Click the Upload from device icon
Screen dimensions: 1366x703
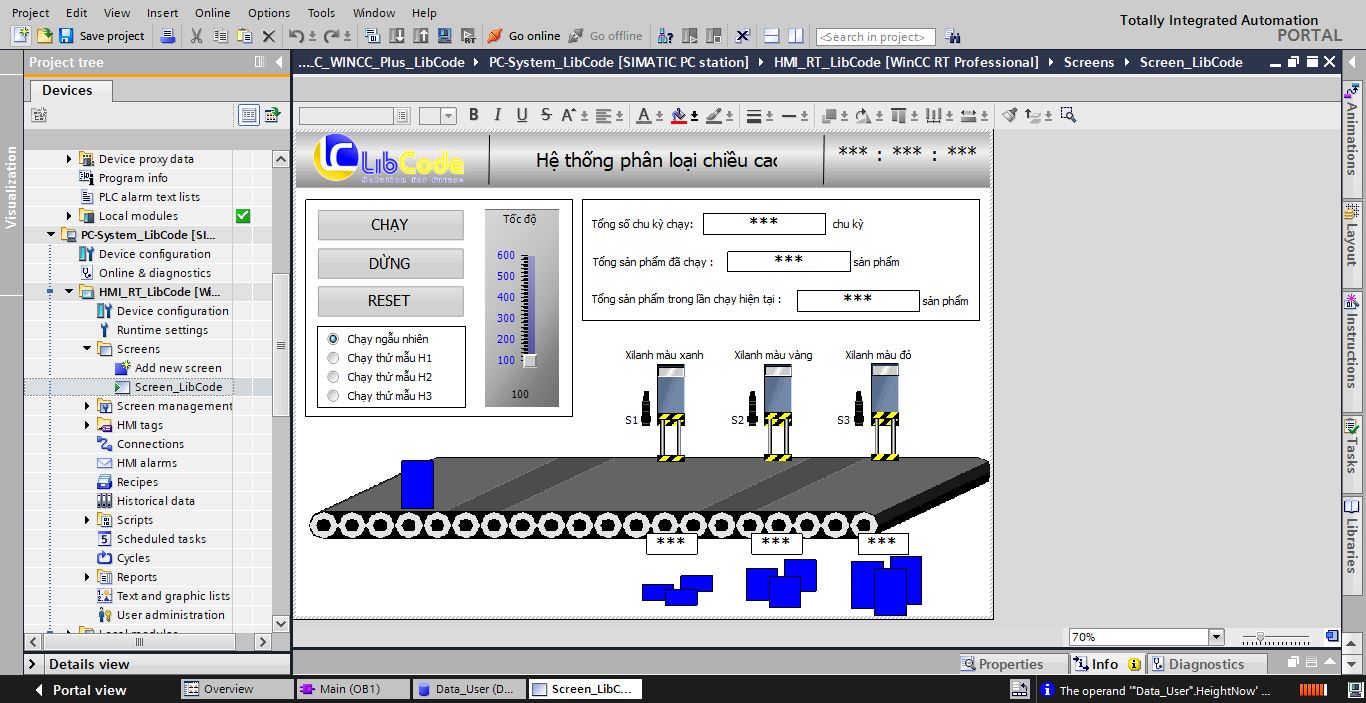(x=420, y=36)
